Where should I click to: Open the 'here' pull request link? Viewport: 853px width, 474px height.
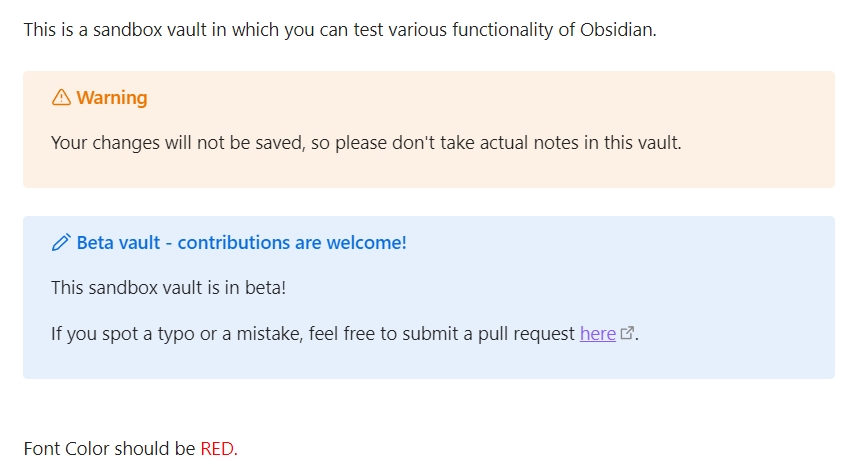pyautogui.click(x=597, y=333)
